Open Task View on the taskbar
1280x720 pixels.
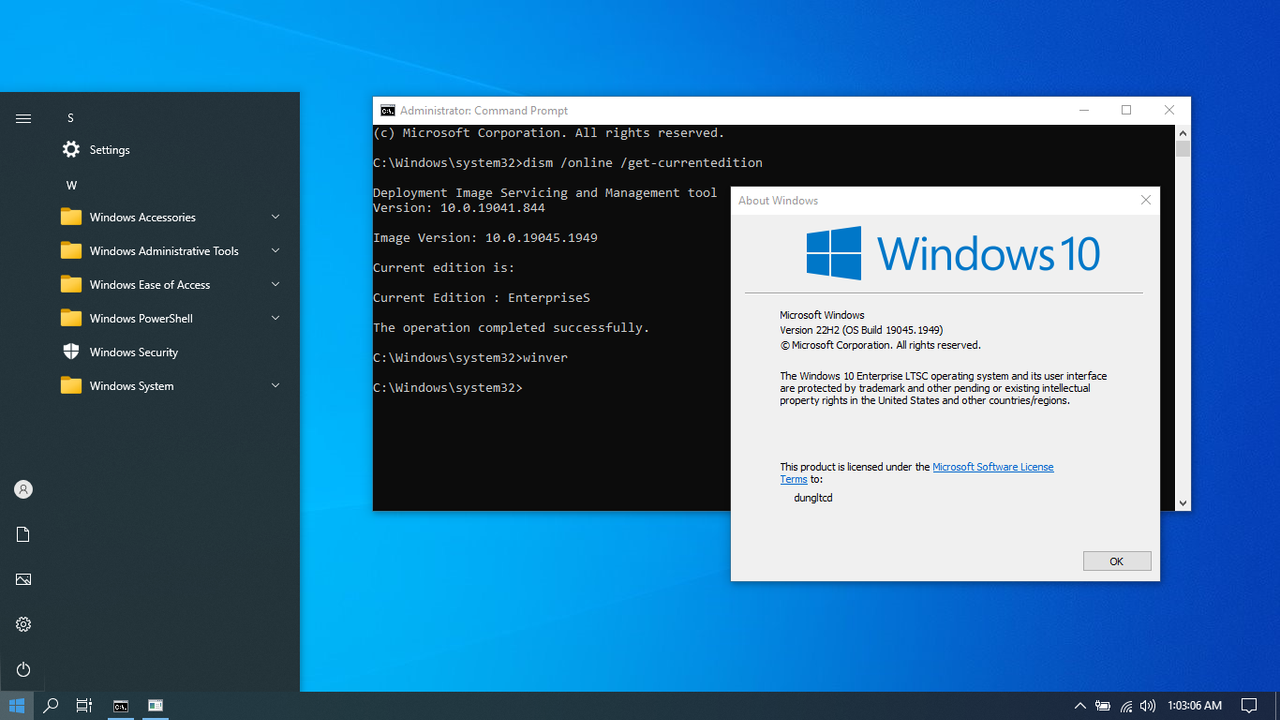point(85,706)
